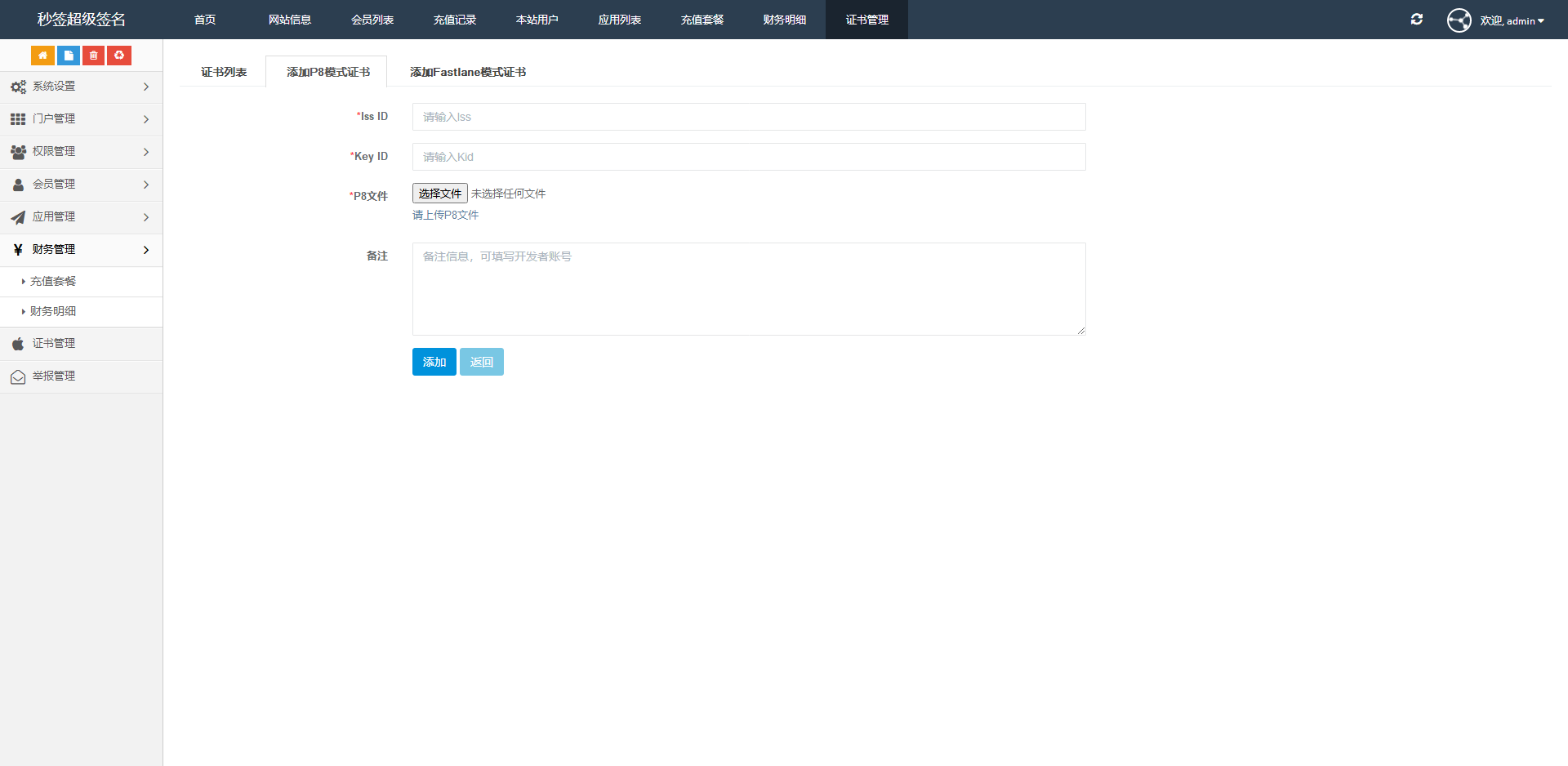Click the 未选择任何文件 status text
Viewport: 1568px width, 766px height.
click(x=508, y=194)
